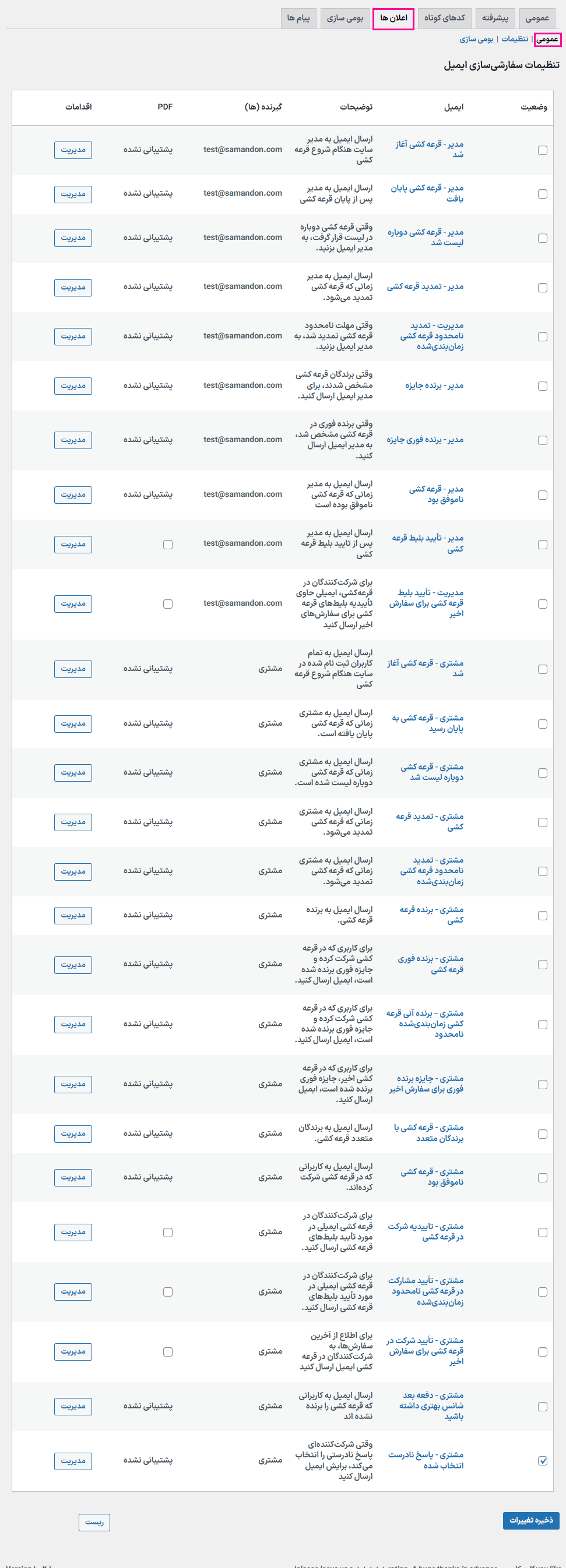566x1568 pixels.
Task: Enable status checkbox for "مدیر - برنده جایزه"
Action: point(542,386)
